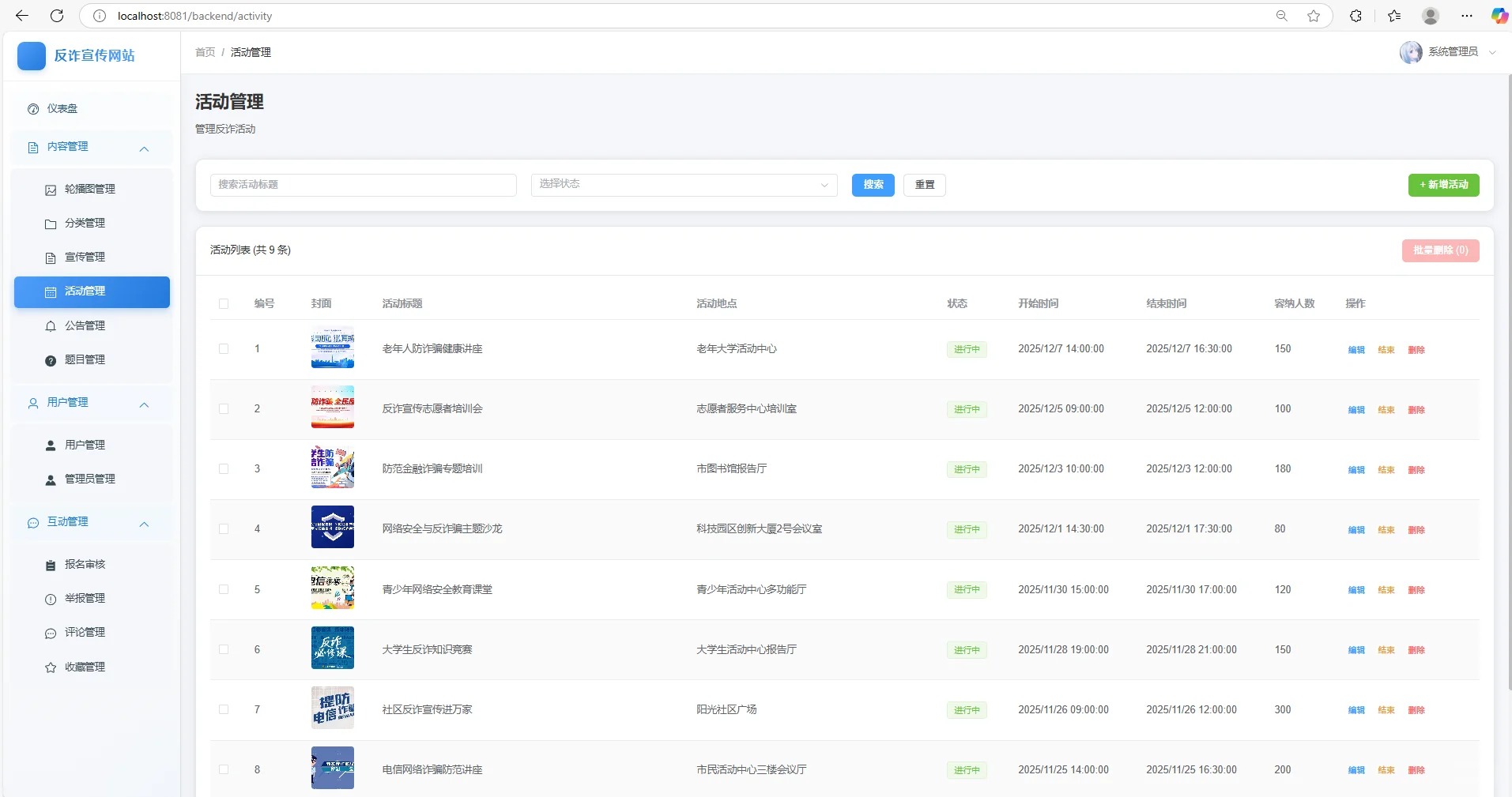
Task: Collapse the 内容管理 section
Action: point(144,148)
